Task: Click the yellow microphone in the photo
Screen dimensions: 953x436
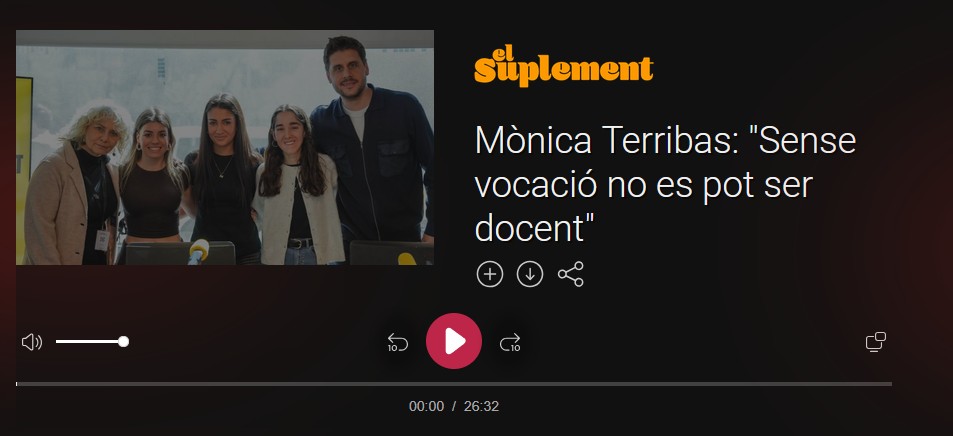Action: pos(198,251)
